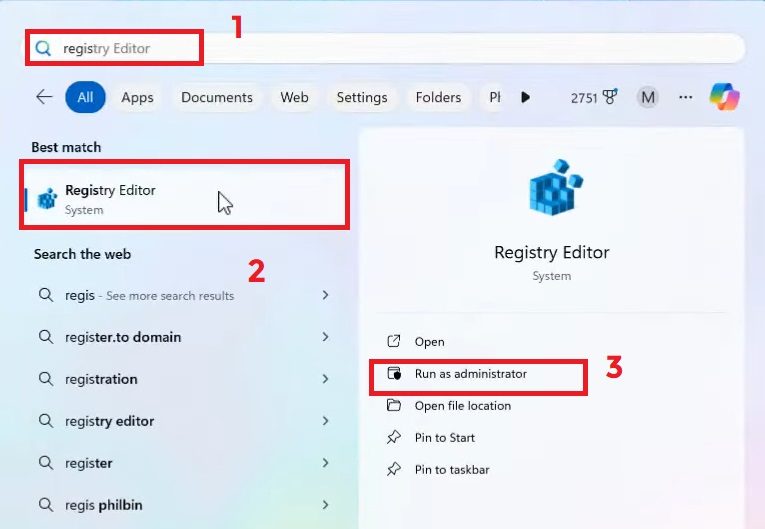Screen dimensions: 765x529
Task: Click the search icon beside registration
Action: (46, 378)
